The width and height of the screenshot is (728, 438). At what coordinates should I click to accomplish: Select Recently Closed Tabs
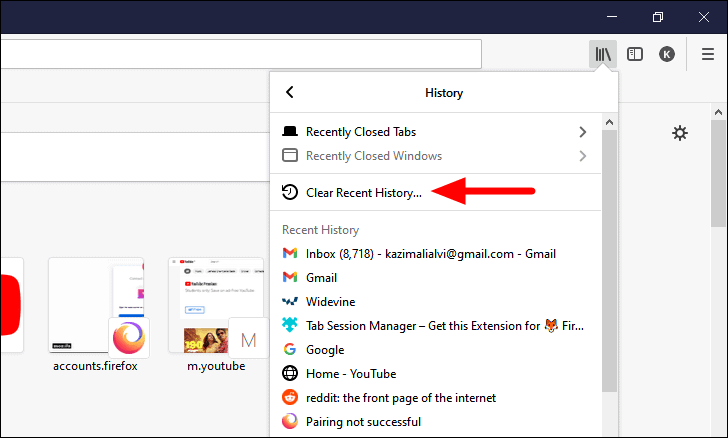[x=435, y=132]
